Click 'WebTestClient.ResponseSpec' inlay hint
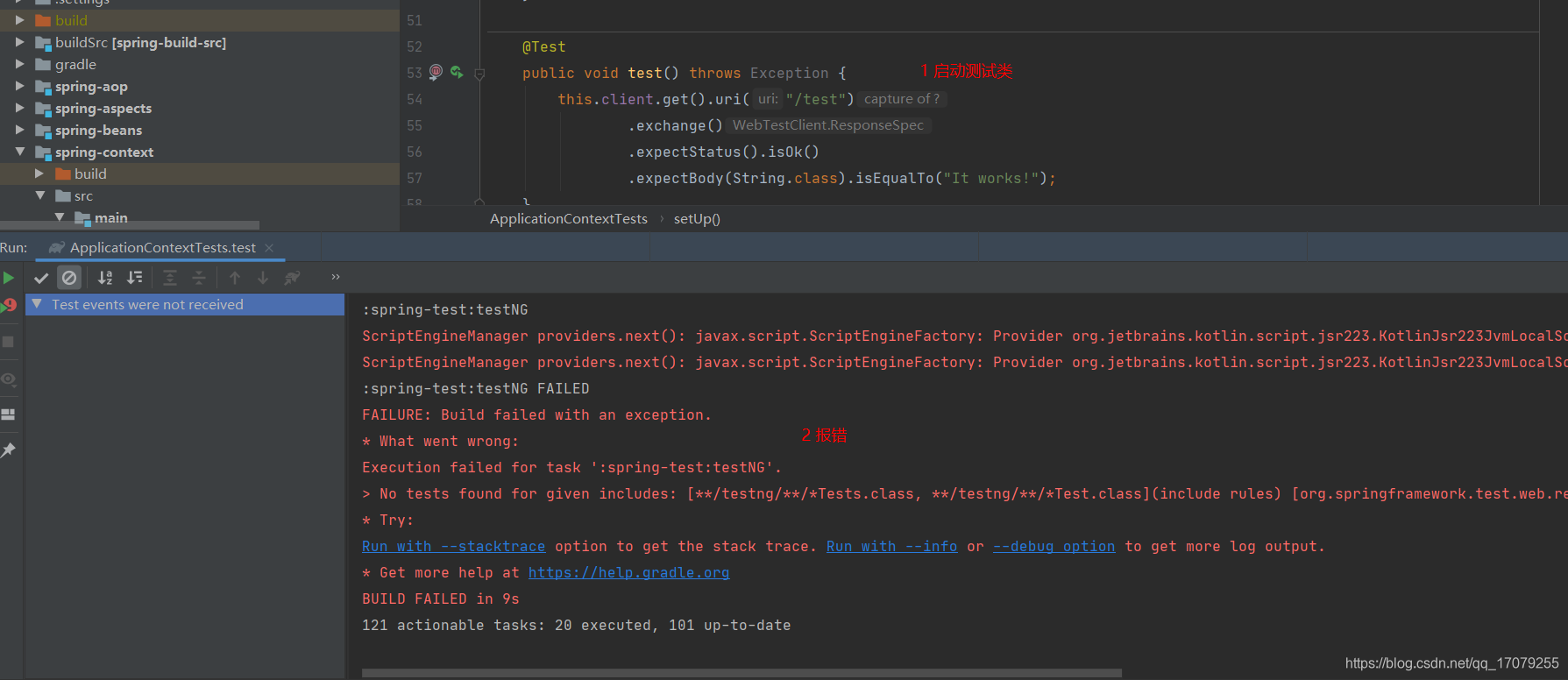Viewport: 1568px width, 680px height. coord(828,125)
